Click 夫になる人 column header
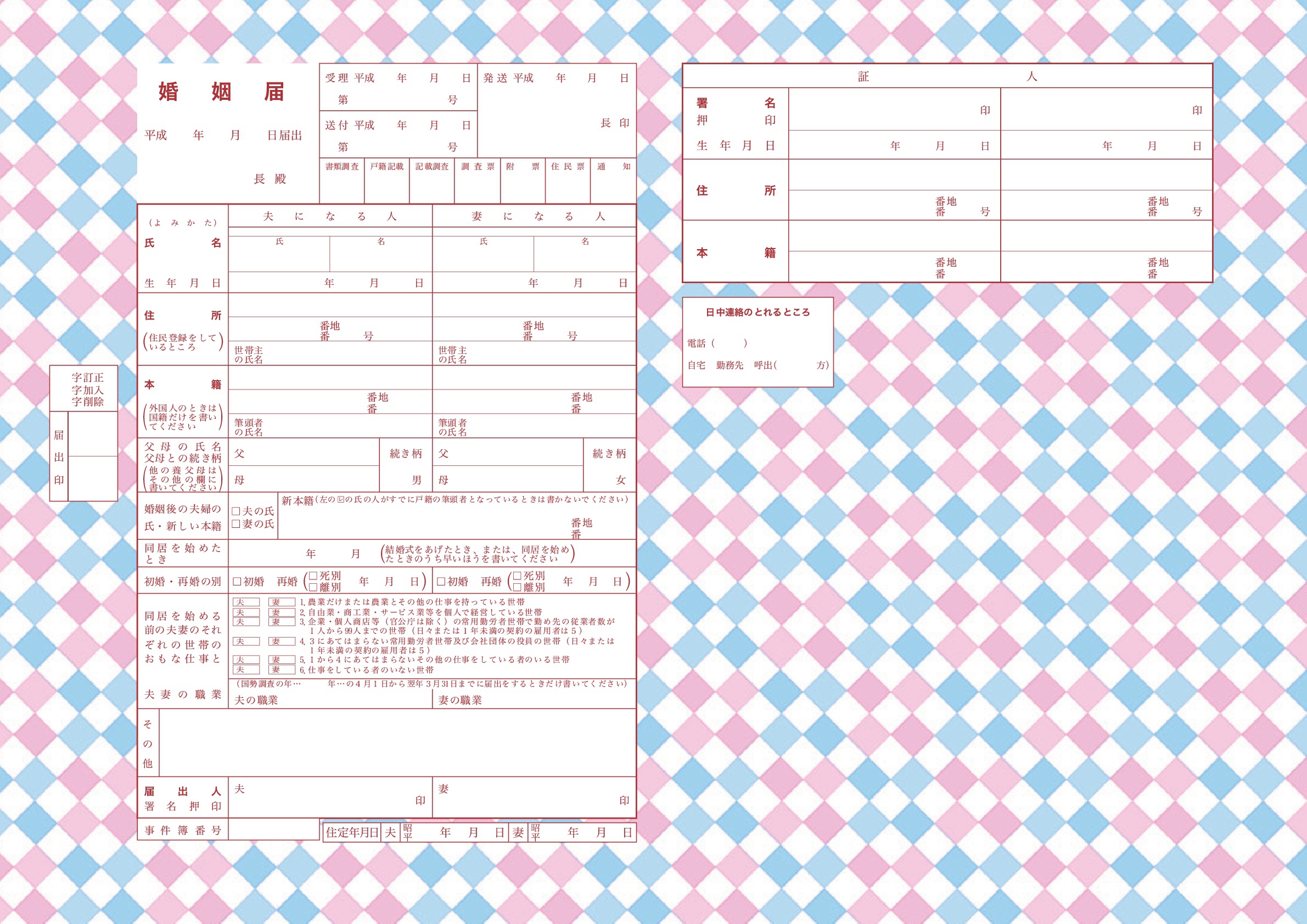 [x=330, y=216]
